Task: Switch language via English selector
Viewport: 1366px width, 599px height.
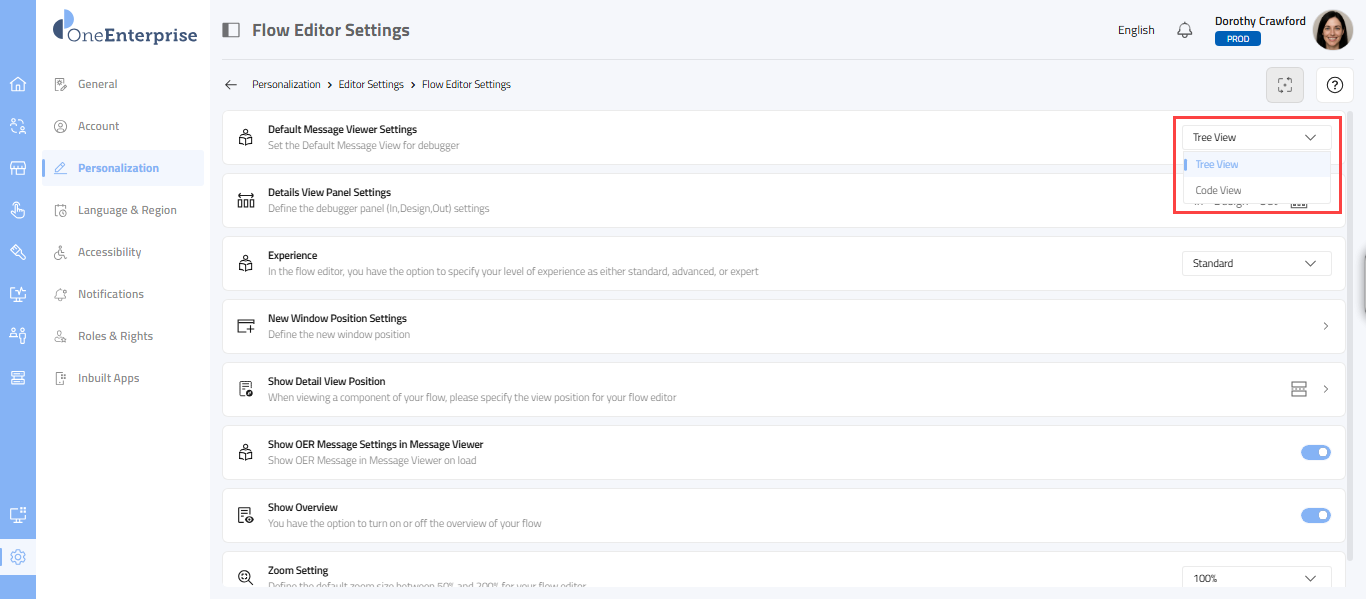Action: (1136, 30)
